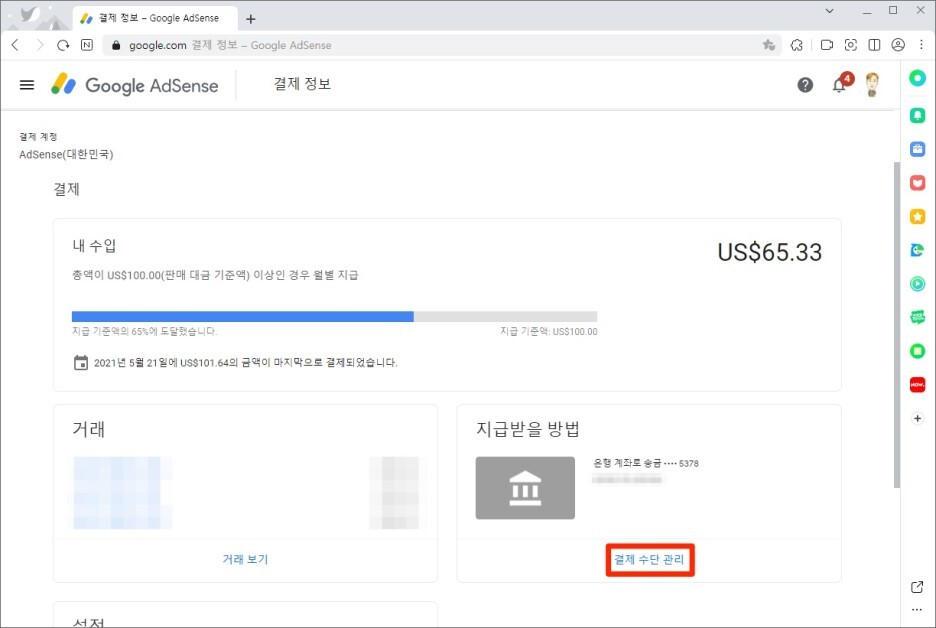Viewport: 936px width, 628px height.
Task: Click the 결제 수단 관리 link
Action: 649,559
